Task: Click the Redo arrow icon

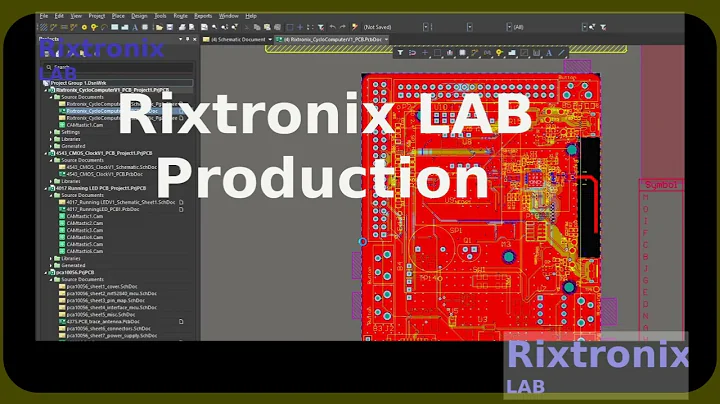Action: [342, 27]
